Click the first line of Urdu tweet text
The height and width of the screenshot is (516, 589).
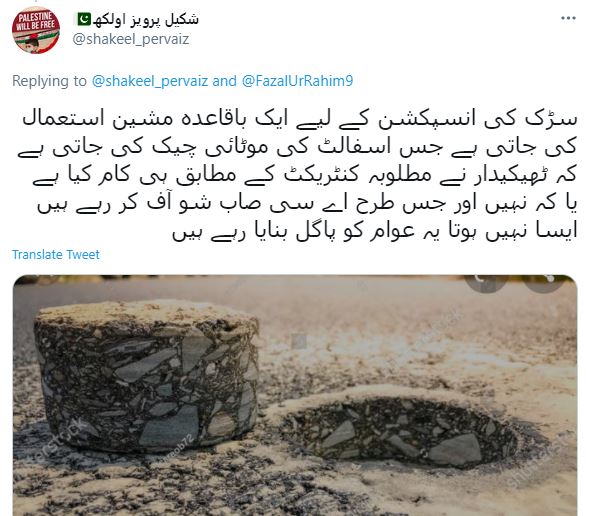tap(299, 118)
